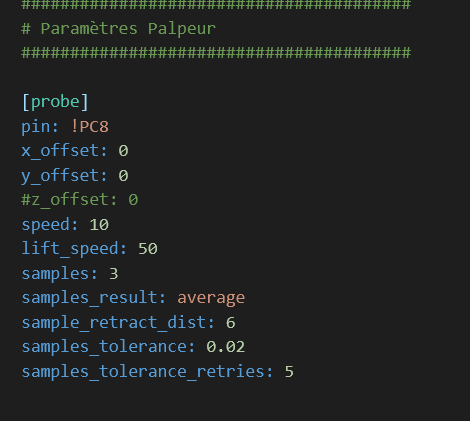Click the sample_retract_dist key name
This screenshot has width=470, height=421.
coord(118,323)
